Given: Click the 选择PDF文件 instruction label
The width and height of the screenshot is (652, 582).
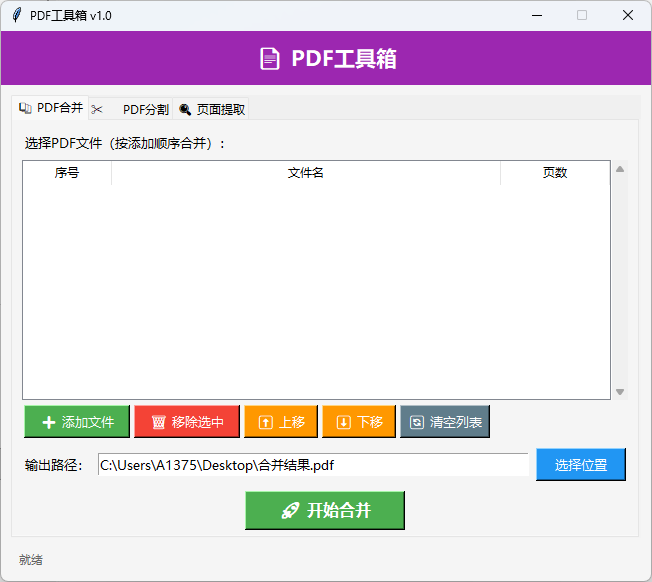Looking at the screenshot, I should pyautogui.click(x=125, y=143).
